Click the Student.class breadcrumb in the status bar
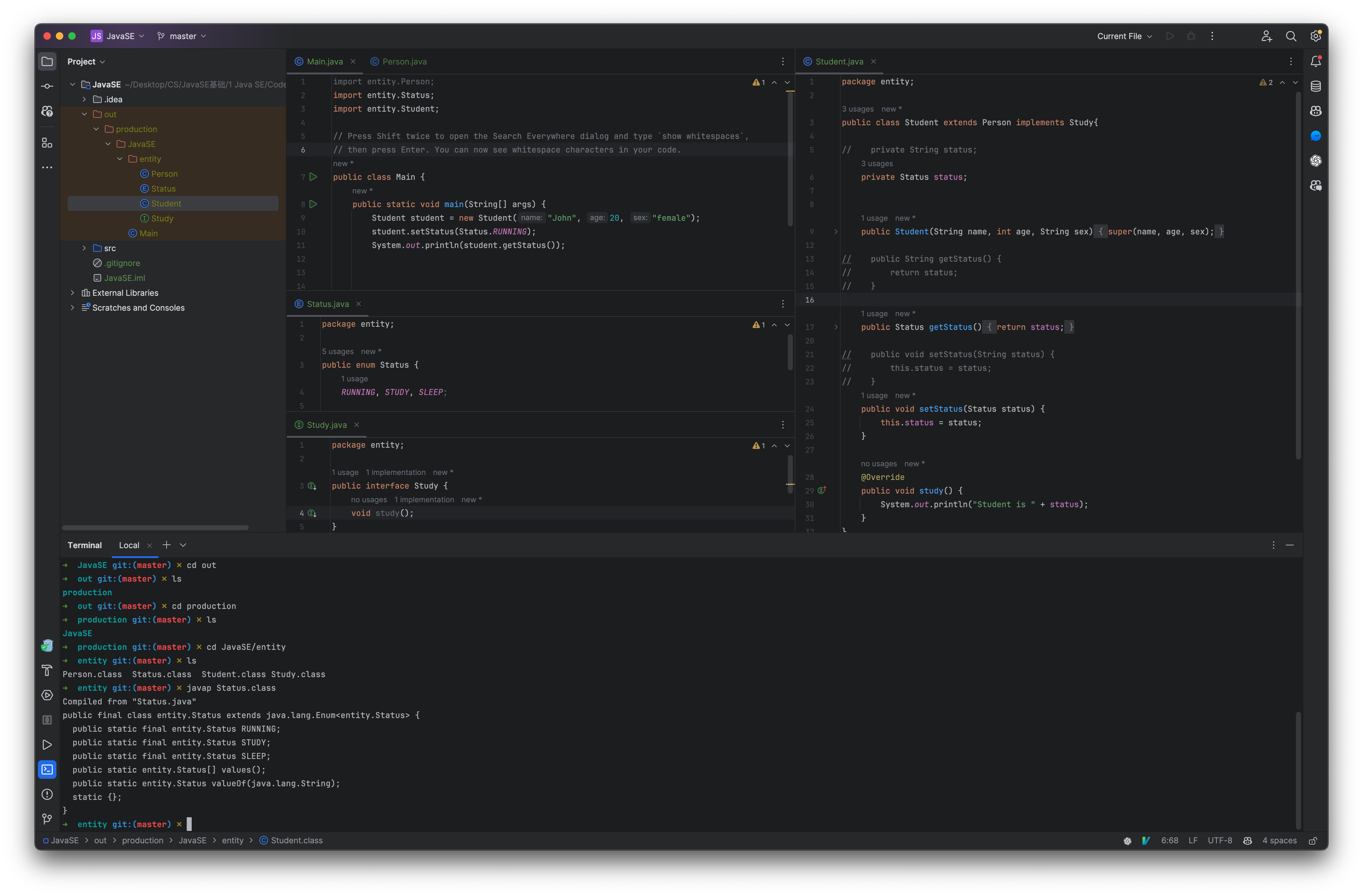 [296, 840]
